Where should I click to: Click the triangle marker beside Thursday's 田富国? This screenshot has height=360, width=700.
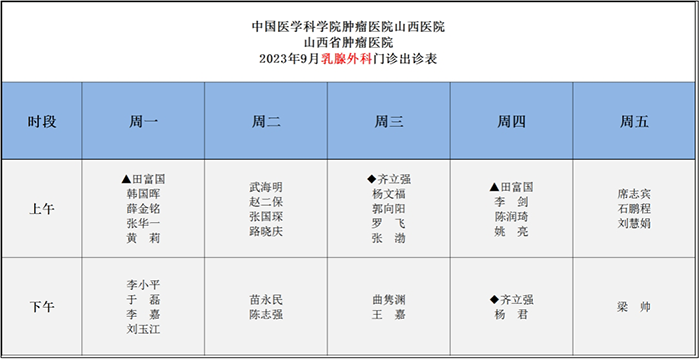(494, 187)
